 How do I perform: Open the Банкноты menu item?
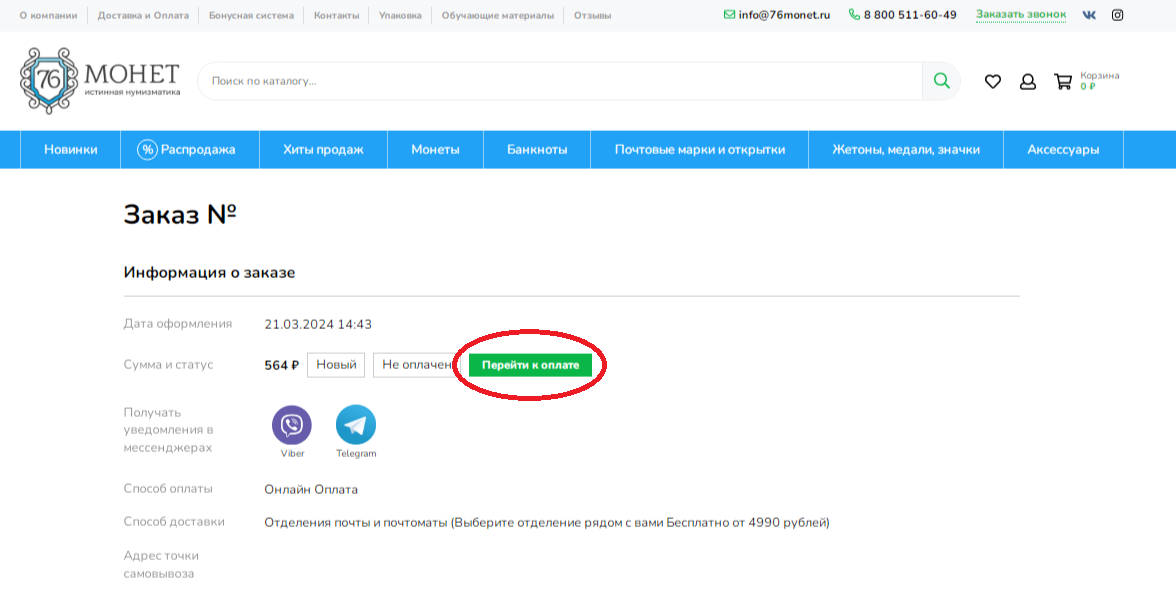click(537, 149)
